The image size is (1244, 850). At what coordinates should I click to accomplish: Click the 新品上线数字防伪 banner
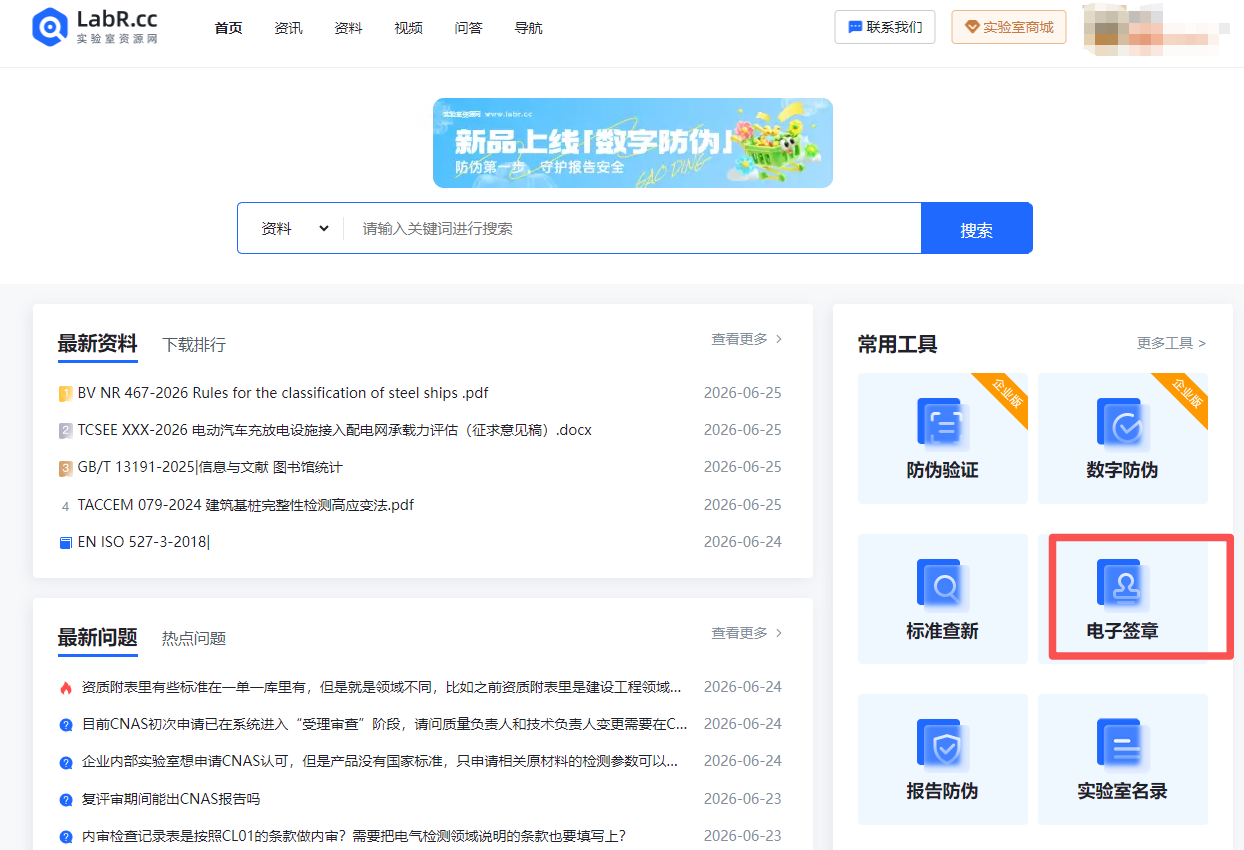point(633,143)
